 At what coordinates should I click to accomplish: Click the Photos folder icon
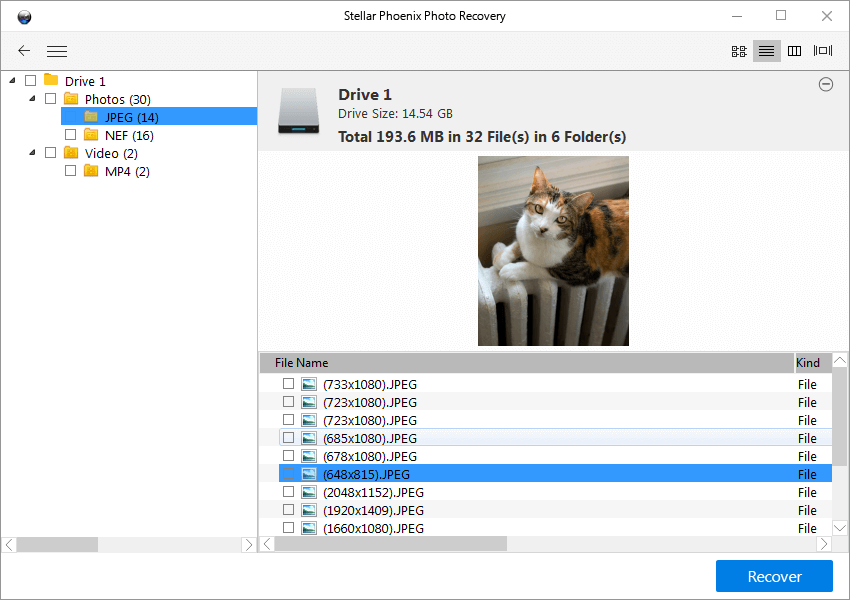(71, 98)
